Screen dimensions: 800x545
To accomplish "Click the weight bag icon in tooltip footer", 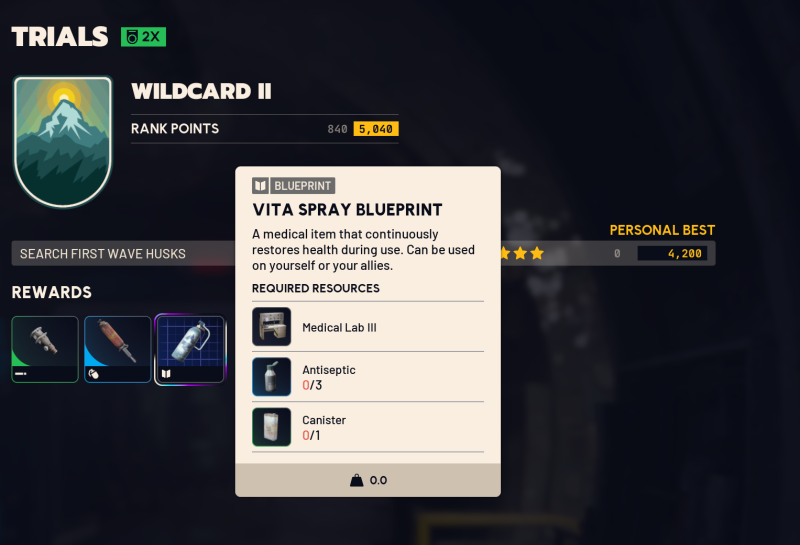I will [x=357, y=480].
